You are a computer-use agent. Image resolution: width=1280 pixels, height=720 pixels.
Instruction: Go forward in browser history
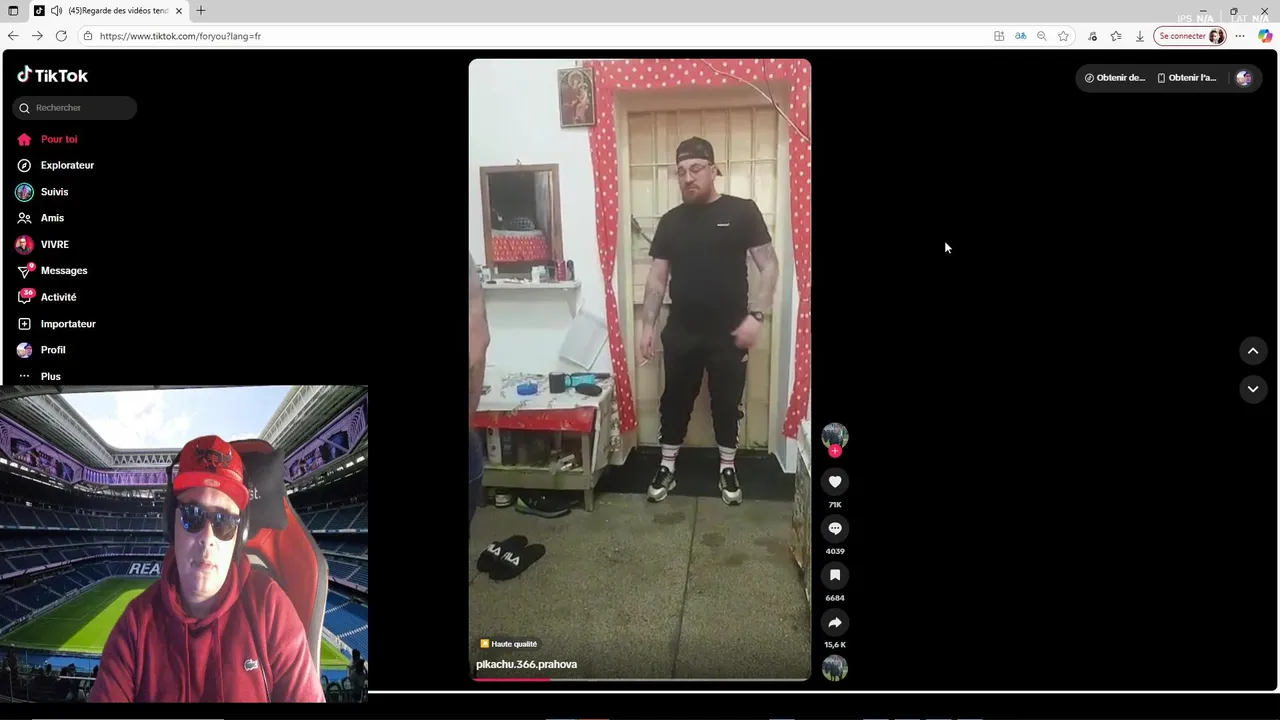pyautogui.click(x=37, y=36)
